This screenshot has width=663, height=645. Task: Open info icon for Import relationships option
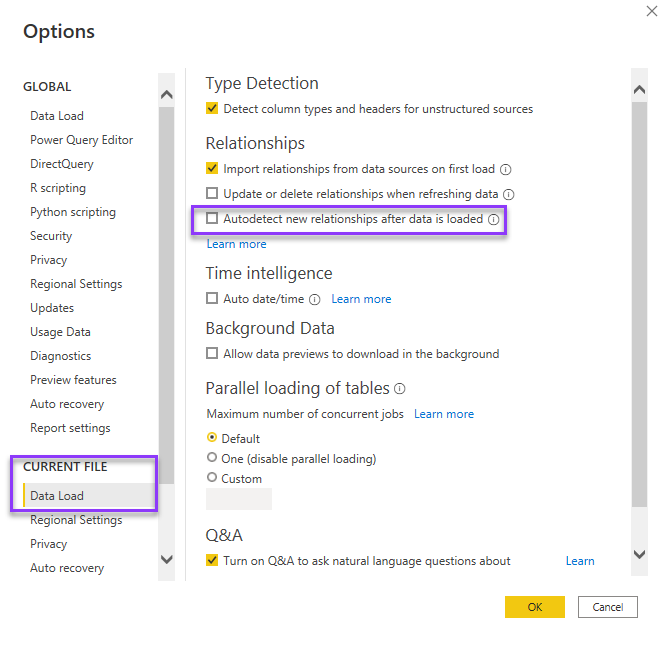[505, 170]
